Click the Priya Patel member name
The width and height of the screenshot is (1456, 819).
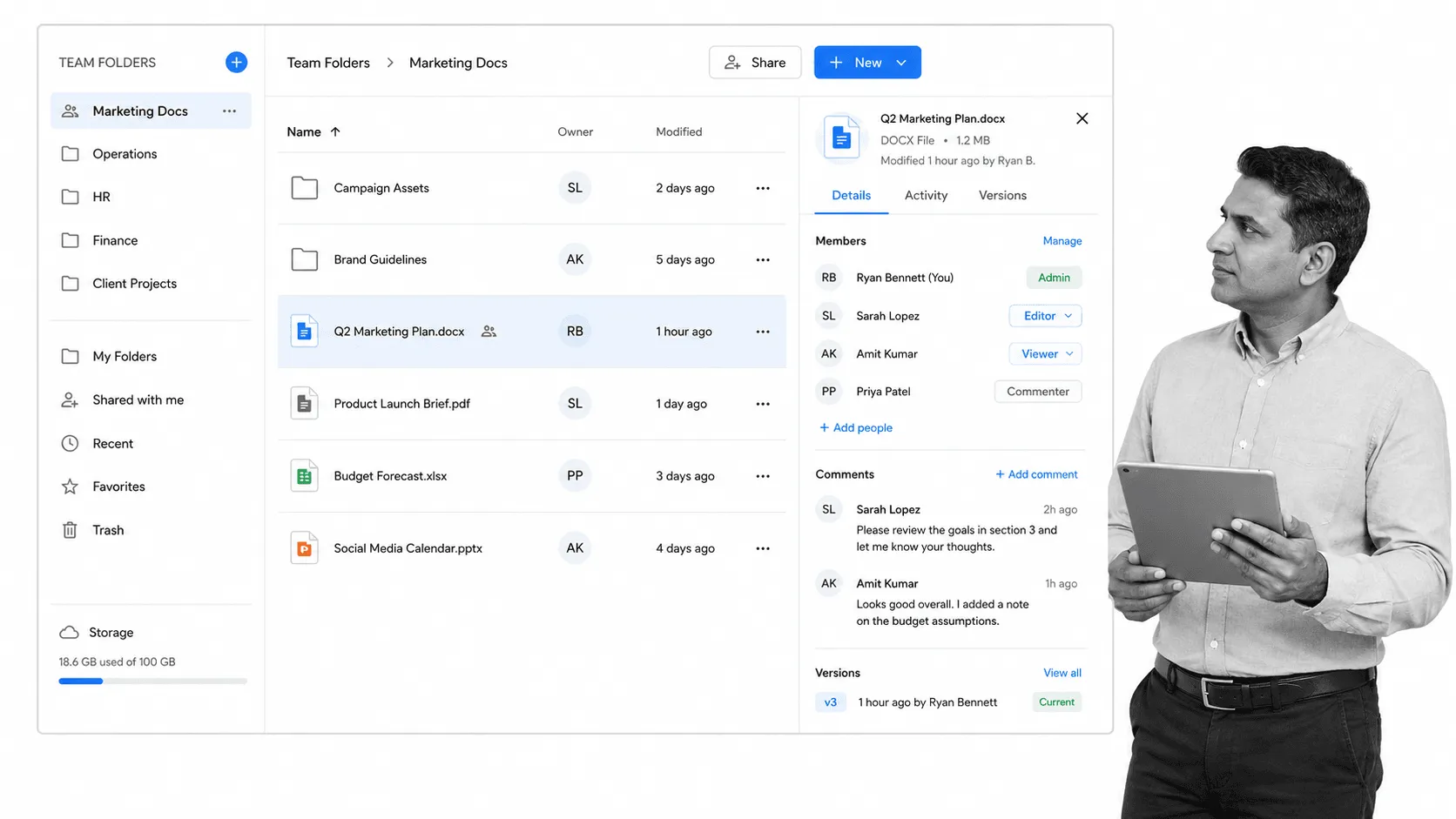pos(883,392)
